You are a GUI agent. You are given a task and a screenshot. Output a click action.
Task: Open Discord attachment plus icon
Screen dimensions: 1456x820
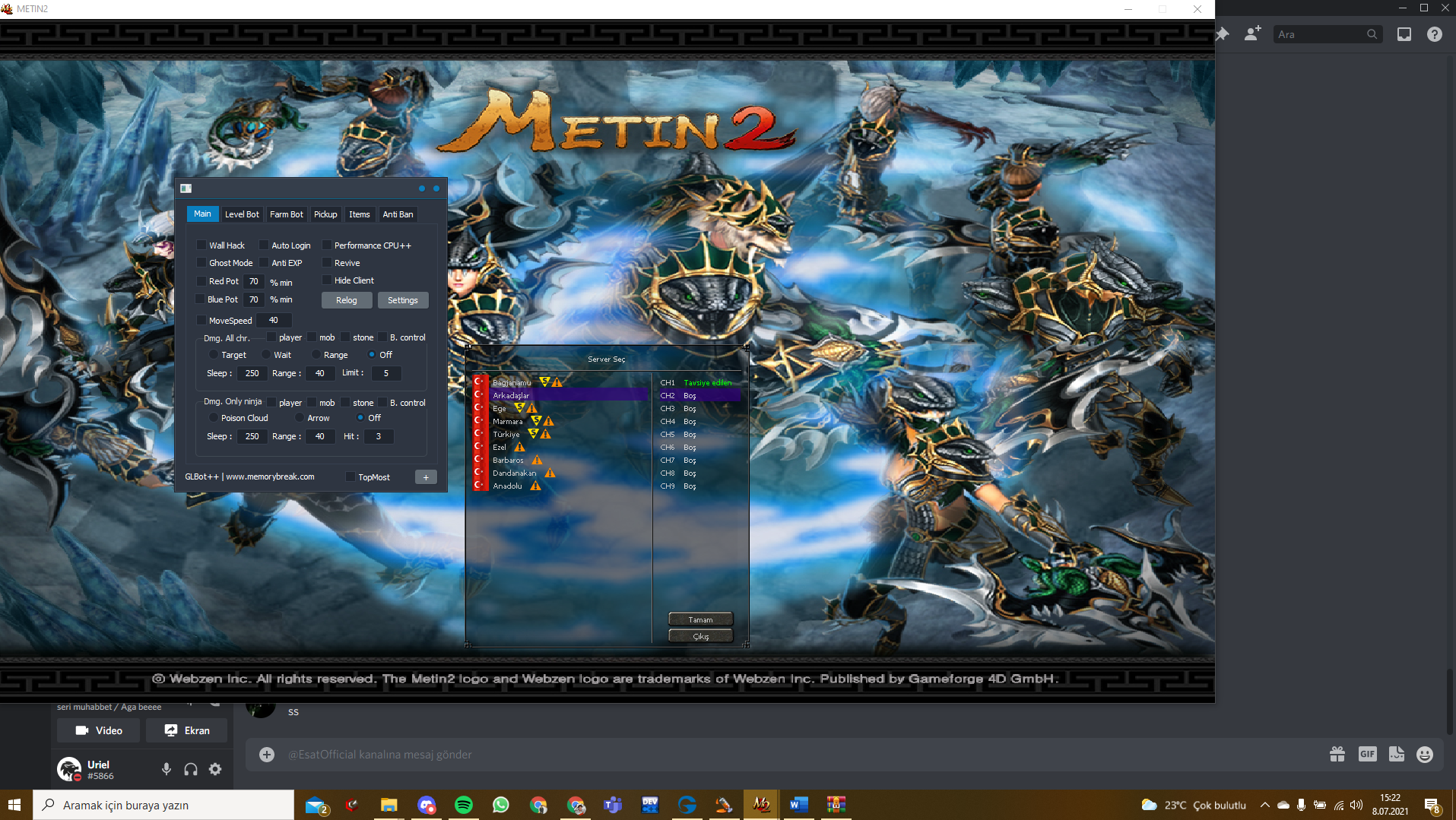[x=267, y=755]
